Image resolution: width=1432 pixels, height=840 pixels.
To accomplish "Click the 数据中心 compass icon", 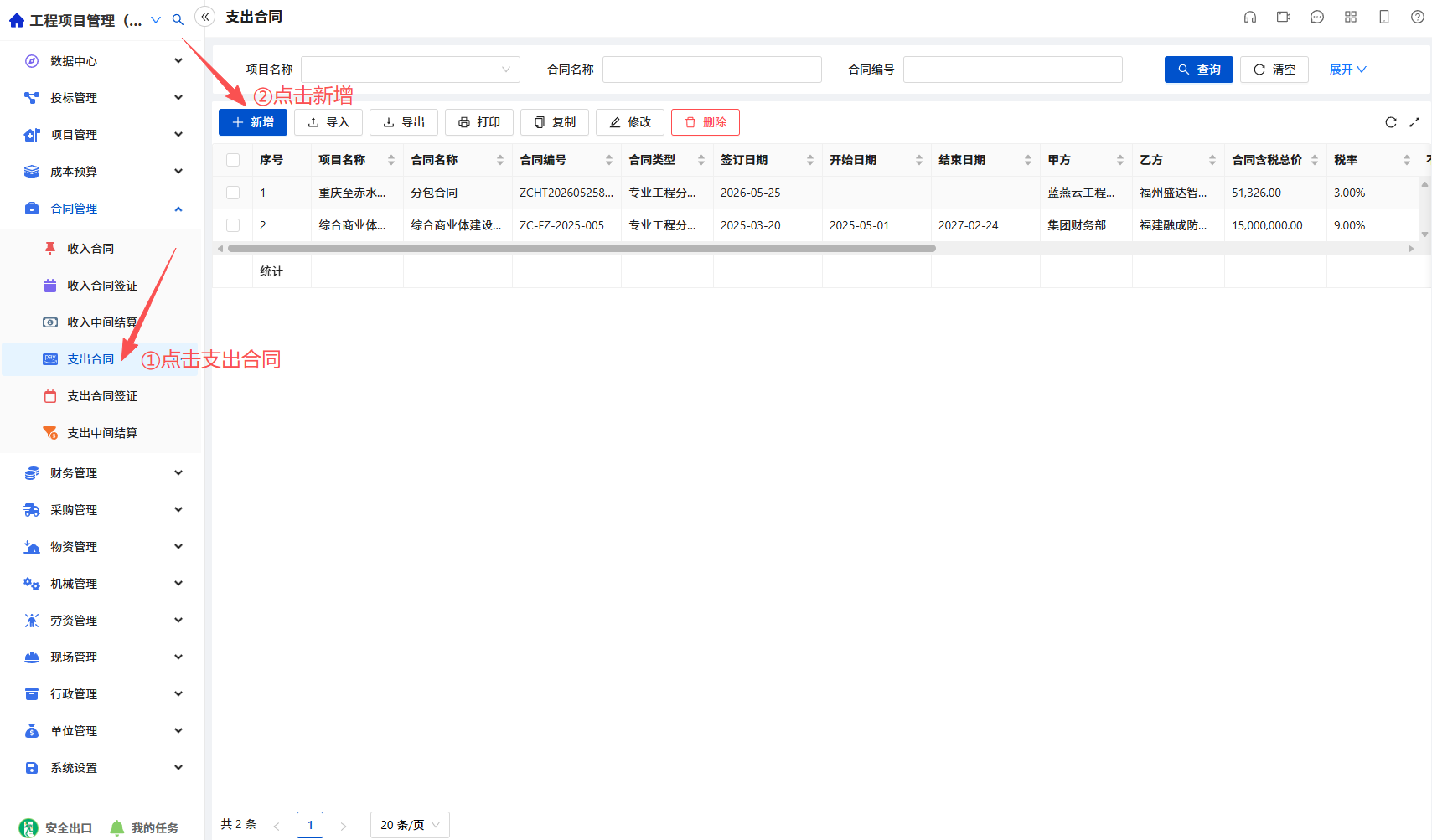I will [x=32, y=61].
